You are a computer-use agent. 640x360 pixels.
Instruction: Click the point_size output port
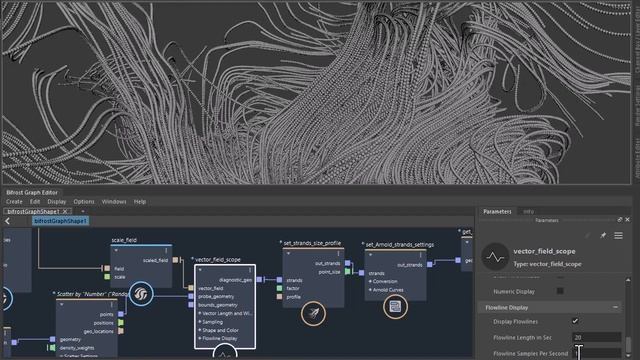(x=347, y=271)
